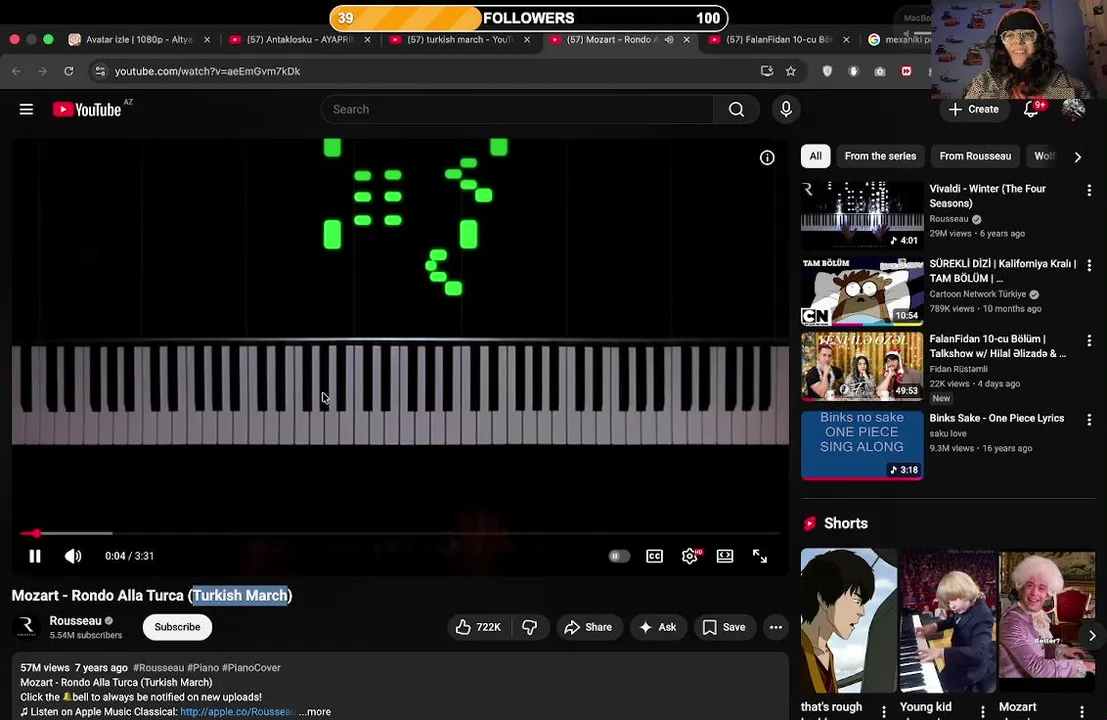Viewport: 1107px width, 720px height.
Task: Select the From Rousseau chip
Action: pyautogui.click(x=975, y=156)
